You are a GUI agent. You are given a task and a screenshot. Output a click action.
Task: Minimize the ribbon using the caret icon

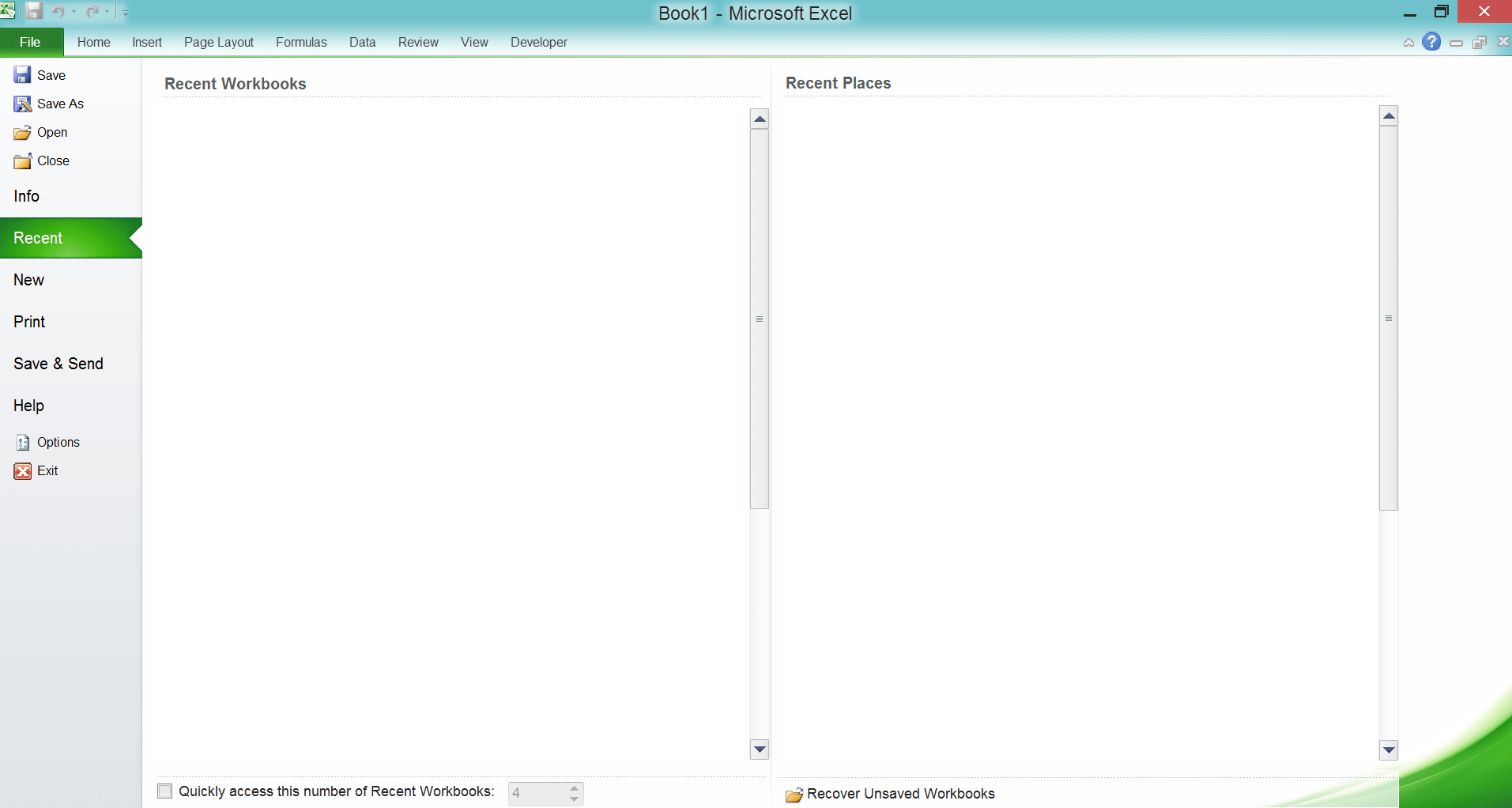tap(1408, 43)
